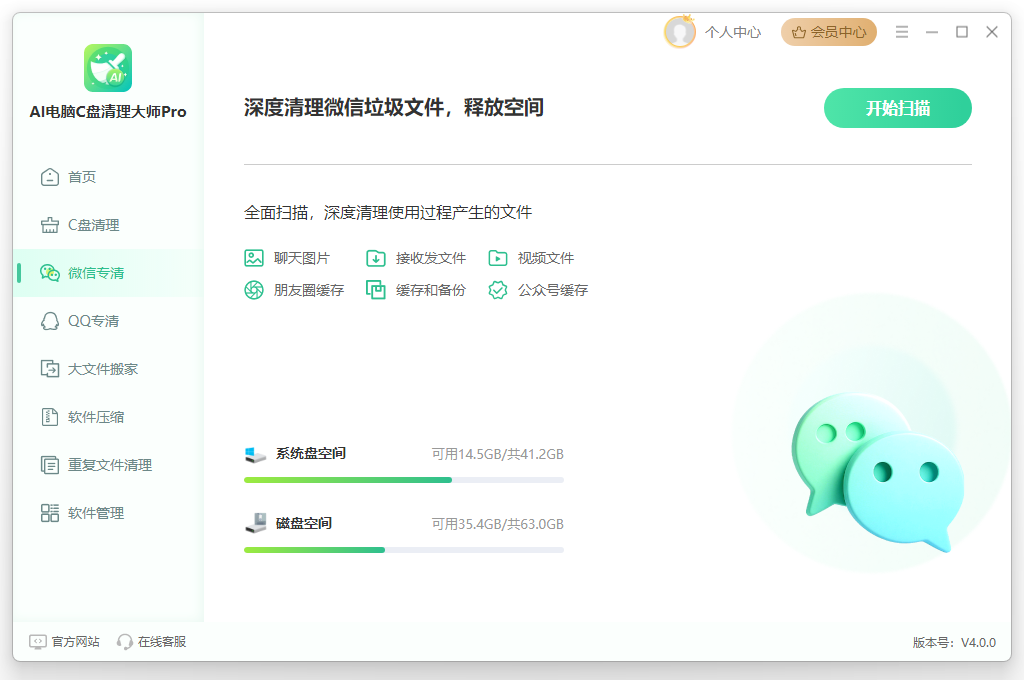Open 大文件搬家 from the sidebar
Image resolution: width=1024 pixels, height=680 pixels.
click(x=108, y=369)
